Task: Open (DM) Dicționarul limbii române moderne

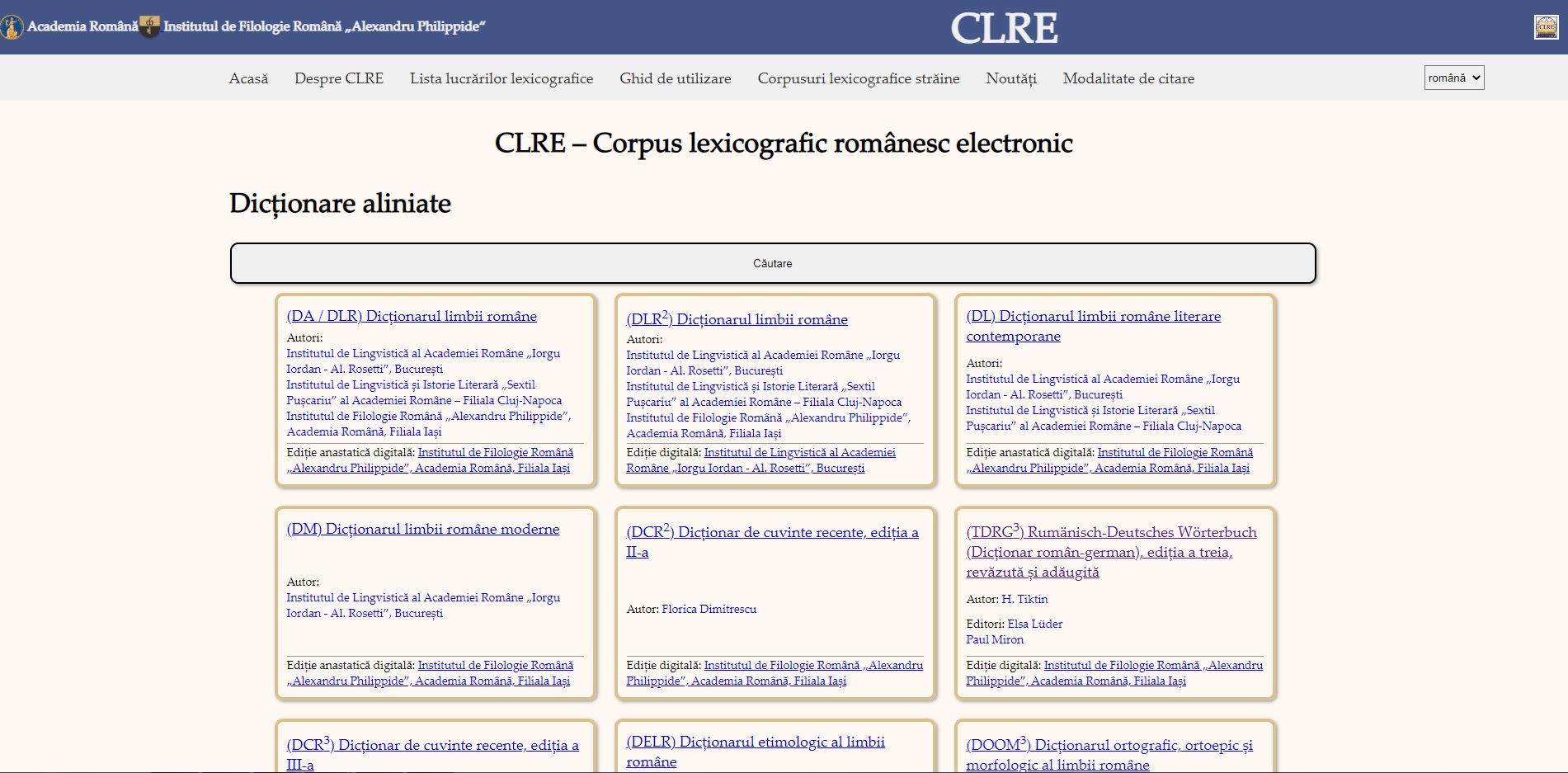Action: [x=422, y=529]
